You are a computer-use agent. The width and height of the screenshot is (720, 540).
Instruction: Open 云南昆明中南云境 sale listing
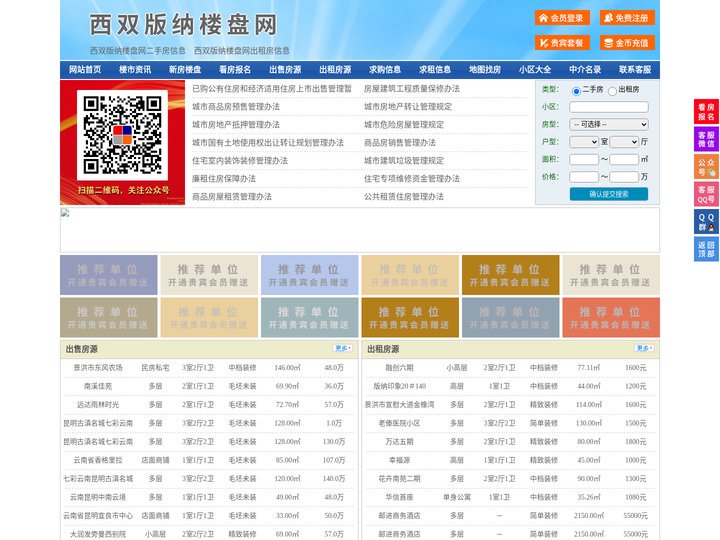98,497
